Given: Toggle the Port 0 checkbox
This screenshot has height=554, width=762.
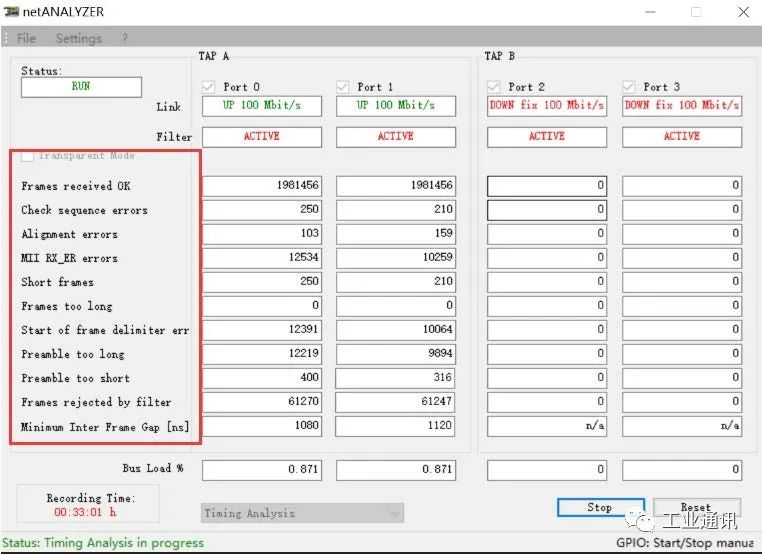Looking at the screenshot, I should point(208,87).
